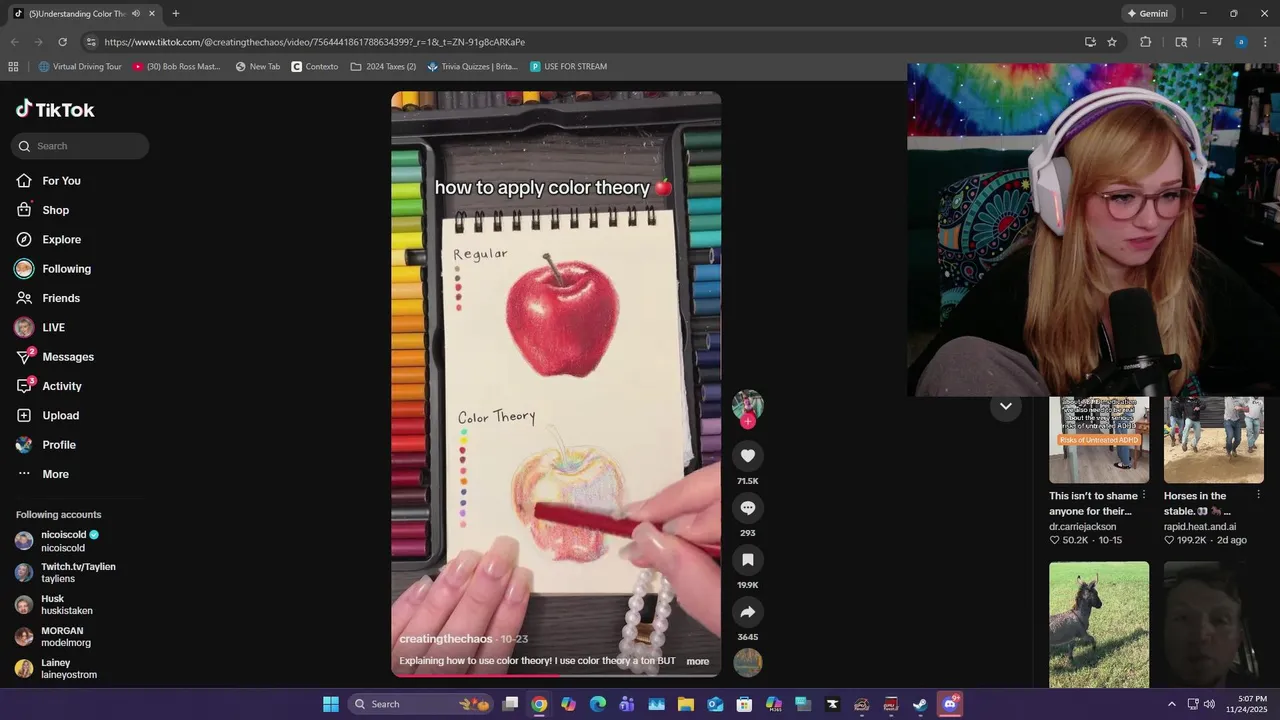This screenshot has width=1280, height=720.
Task: Click the taskbar Search box
Action: tap(421, 704)
